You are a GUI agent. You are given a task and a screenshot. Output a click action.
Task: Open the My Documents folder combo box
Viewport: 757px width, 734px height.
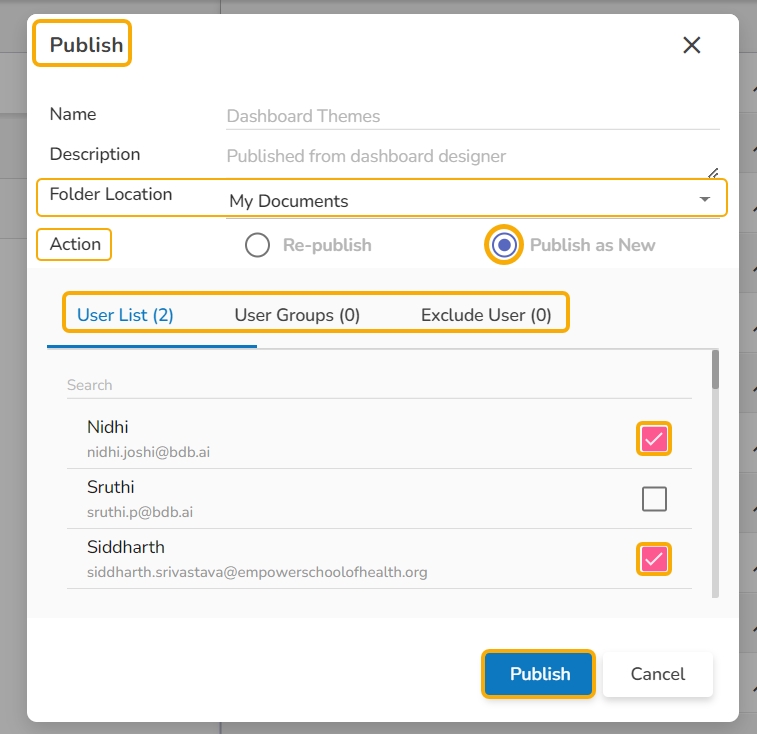click(x=460, y=201)
